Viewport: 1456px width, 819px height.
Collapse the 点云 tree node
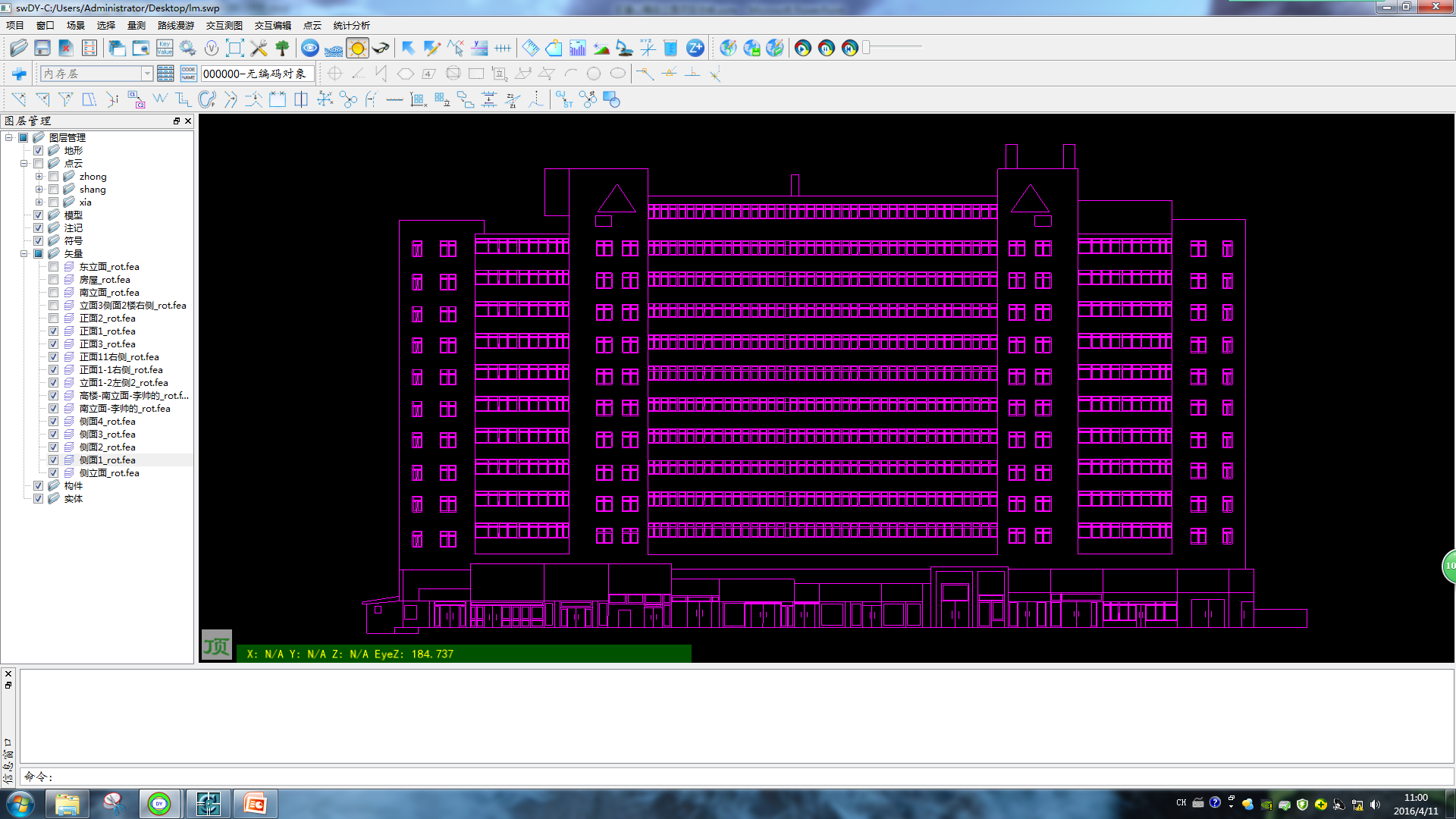24,163
